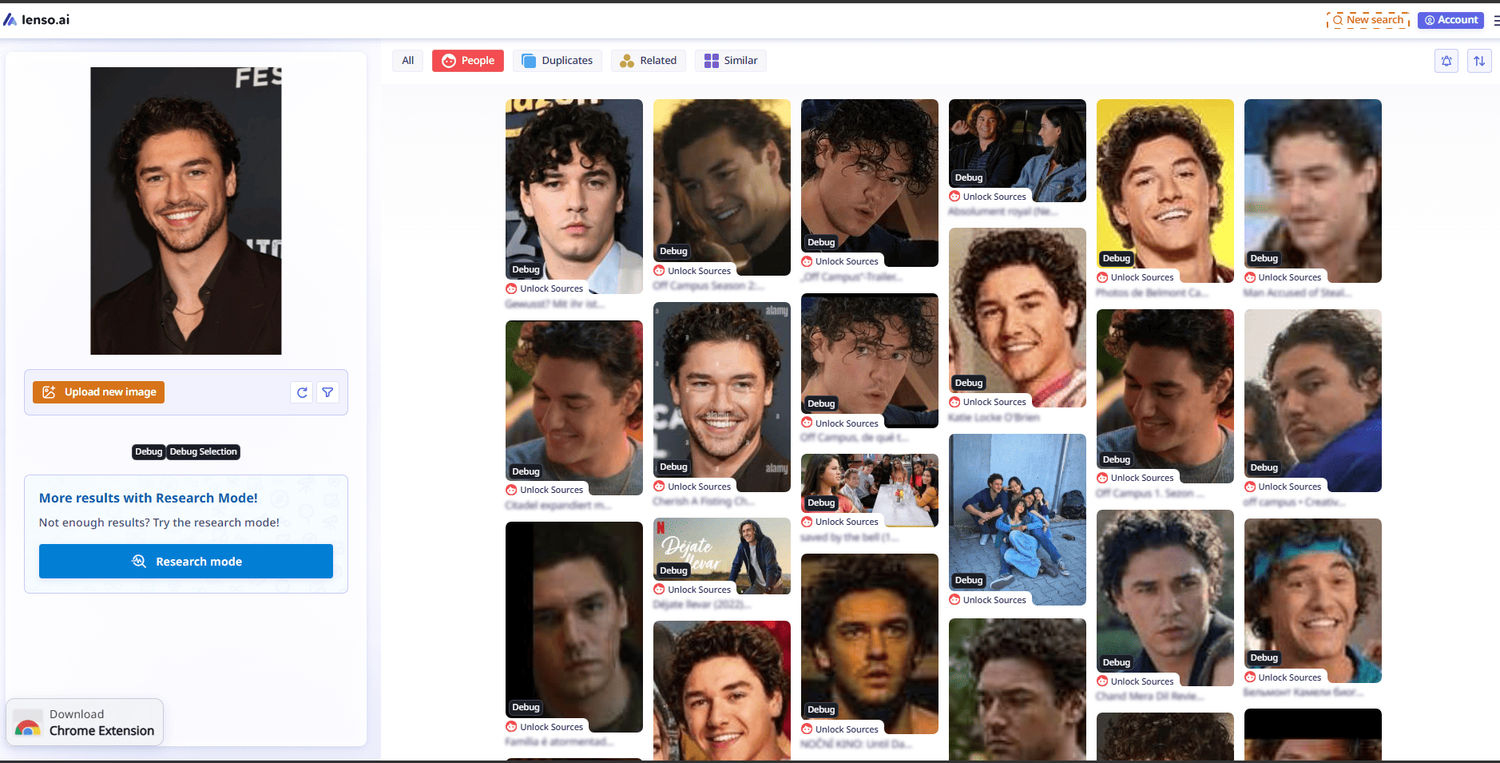The width and height of the screenshot is (1500, 763).
Task: Unlock Sources for 'Gewusst? Mit ihr ist...' result
Action: coord(545,289)
